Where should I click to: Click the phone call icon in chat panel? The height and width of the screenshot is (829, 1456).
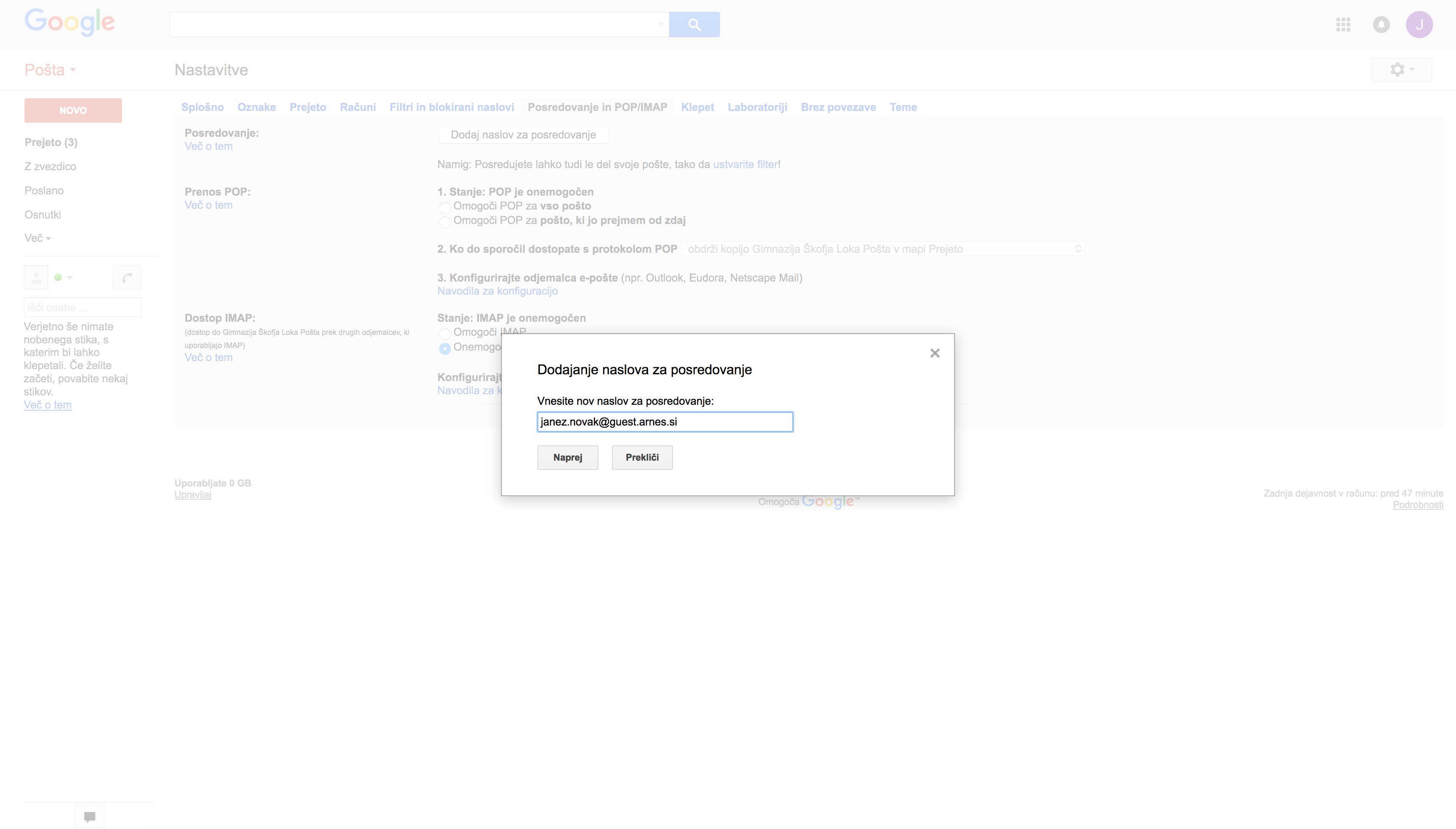click(127, 277)
